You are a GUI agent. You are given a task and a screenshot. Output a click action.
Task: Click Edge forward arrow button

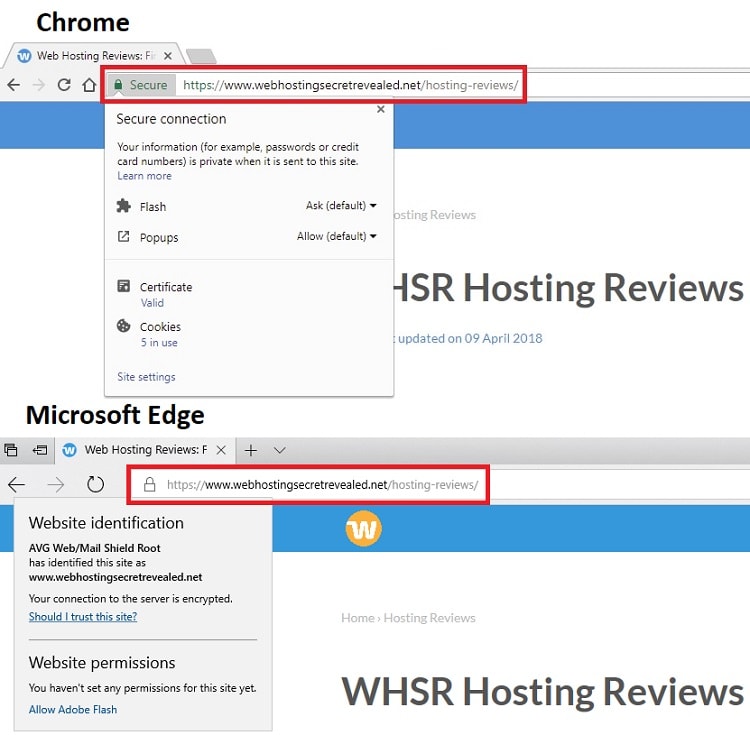56,484
